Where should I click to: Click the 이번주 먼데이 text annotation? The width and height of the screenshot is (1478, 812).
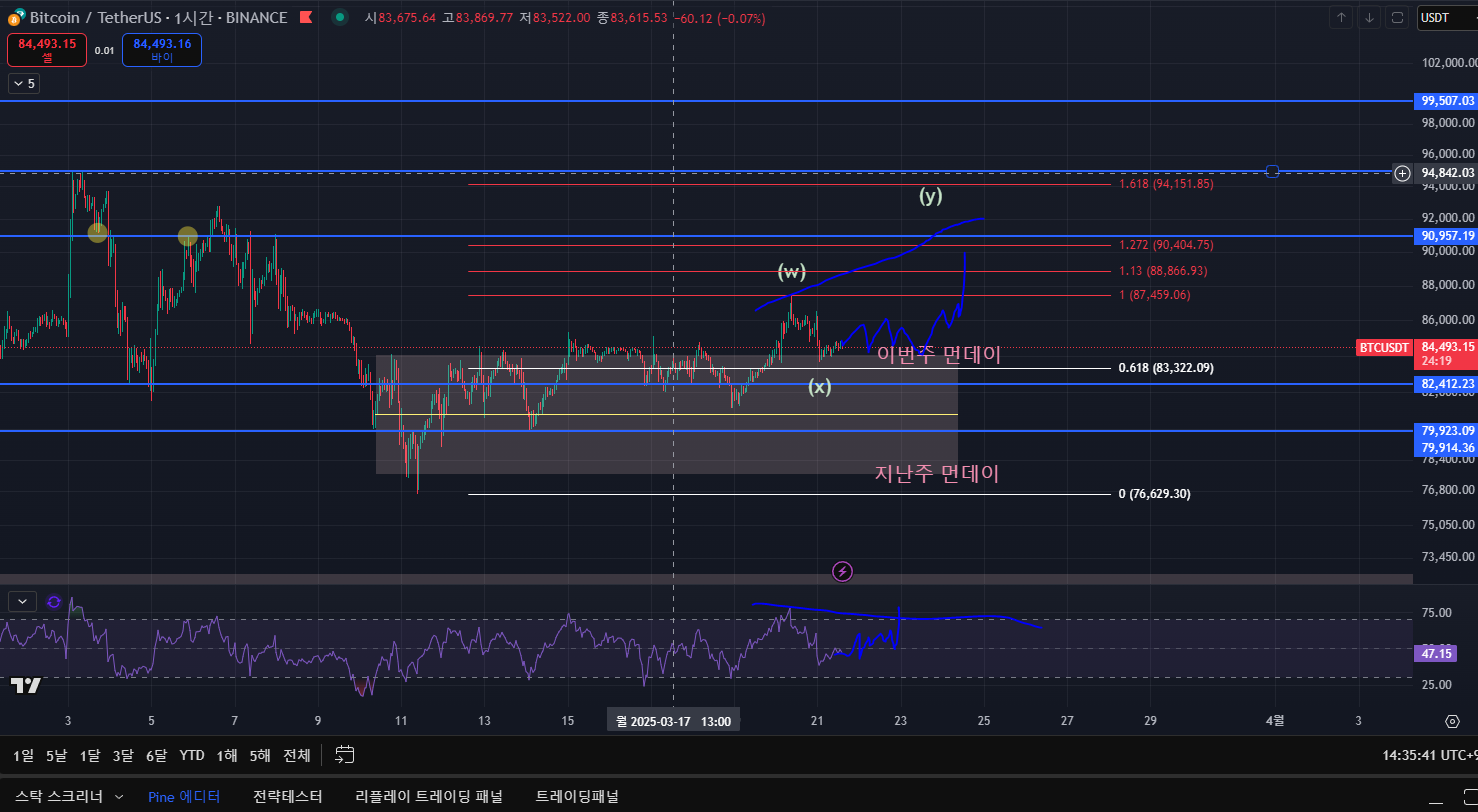click(x=939, y=354)
